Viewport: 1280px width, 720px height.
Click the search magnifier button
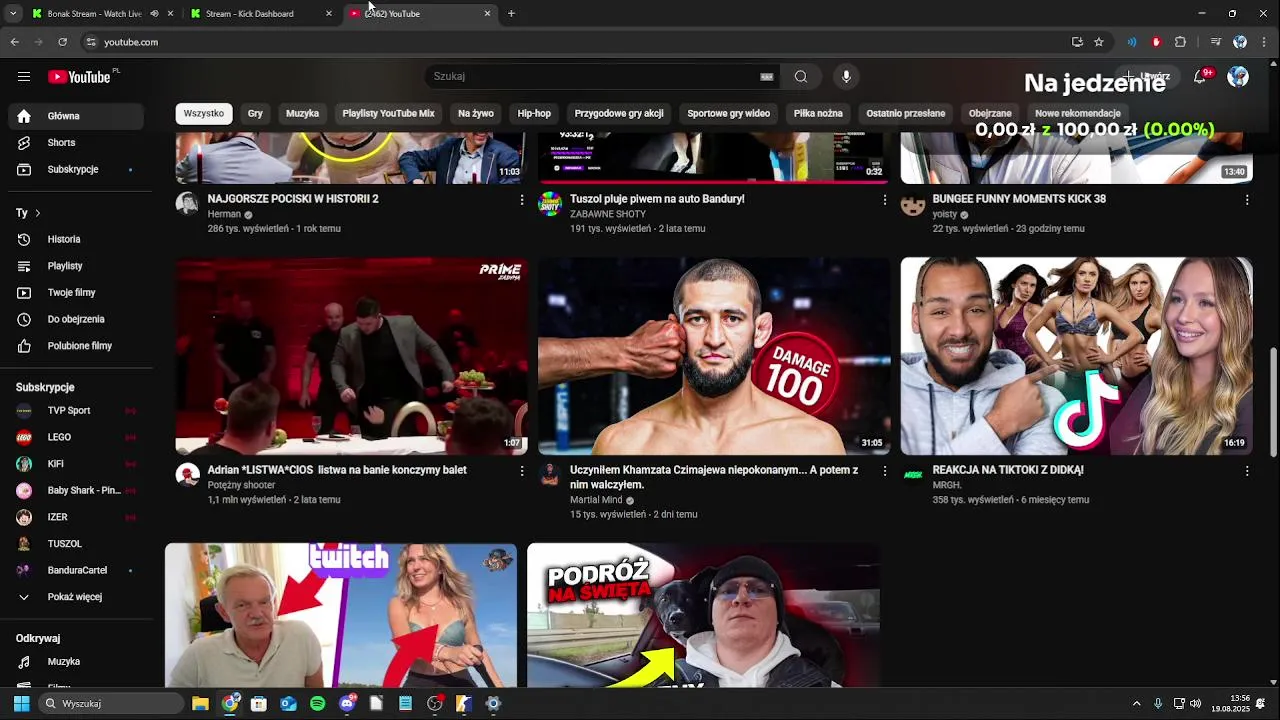pos(800,77)
